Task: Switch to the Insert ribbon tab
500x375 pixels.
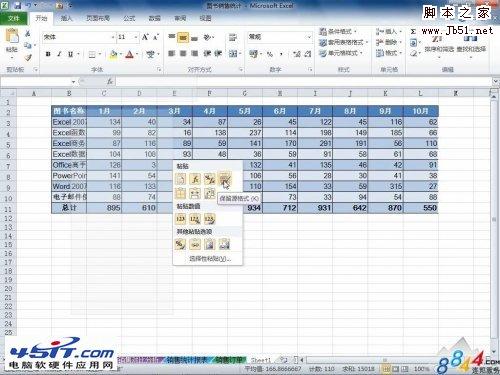Action: [66, 18]
